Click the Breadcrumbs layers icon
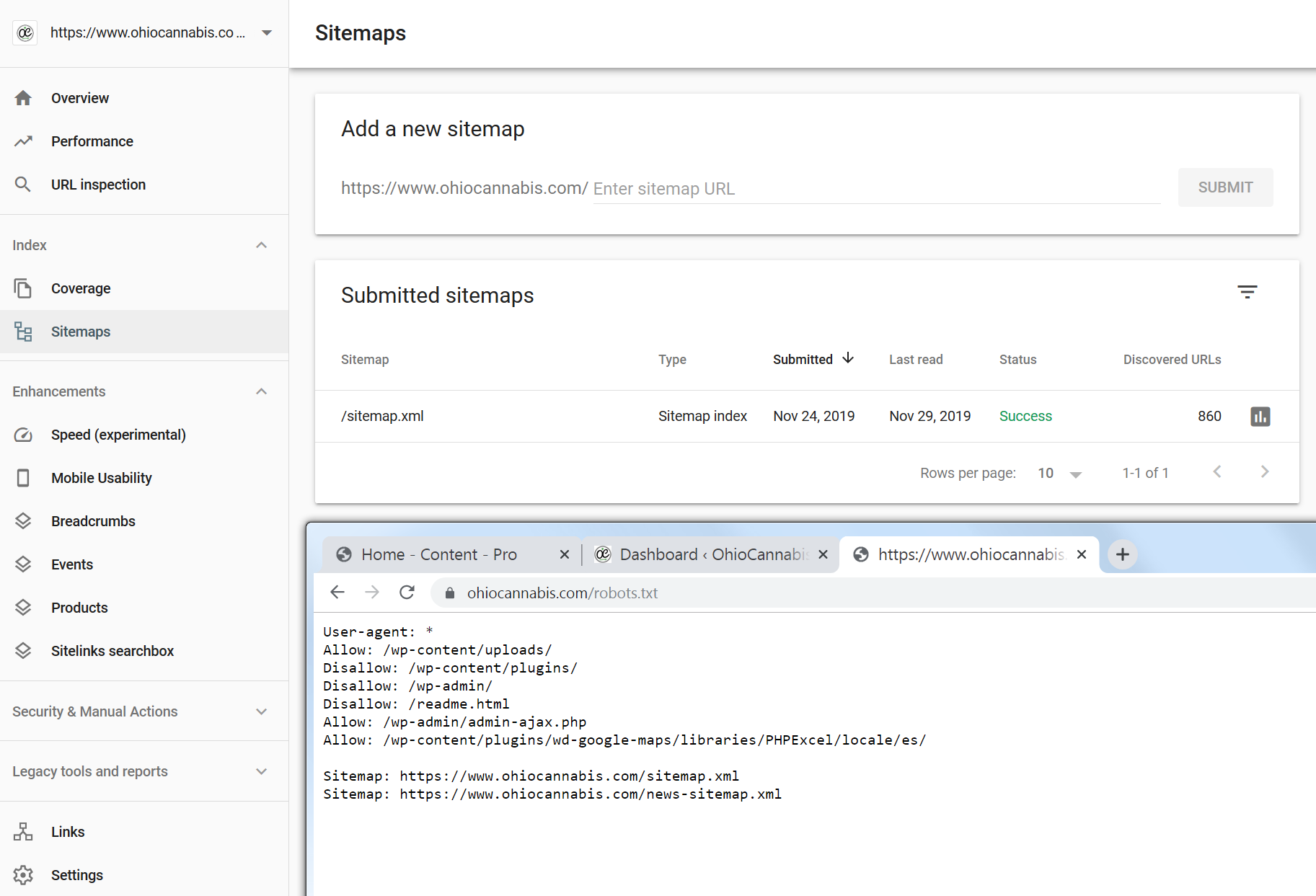This screenshot has height=896, width=1316. 23,521
